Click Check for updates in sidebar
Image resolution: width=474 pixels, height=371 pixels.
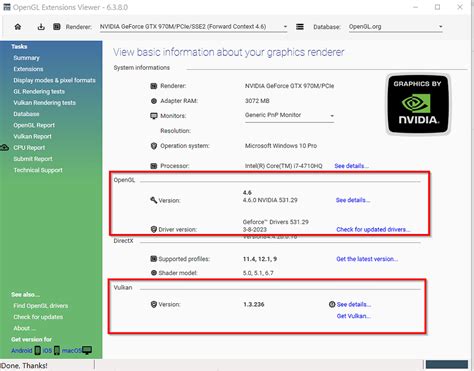tap(38, 317)
